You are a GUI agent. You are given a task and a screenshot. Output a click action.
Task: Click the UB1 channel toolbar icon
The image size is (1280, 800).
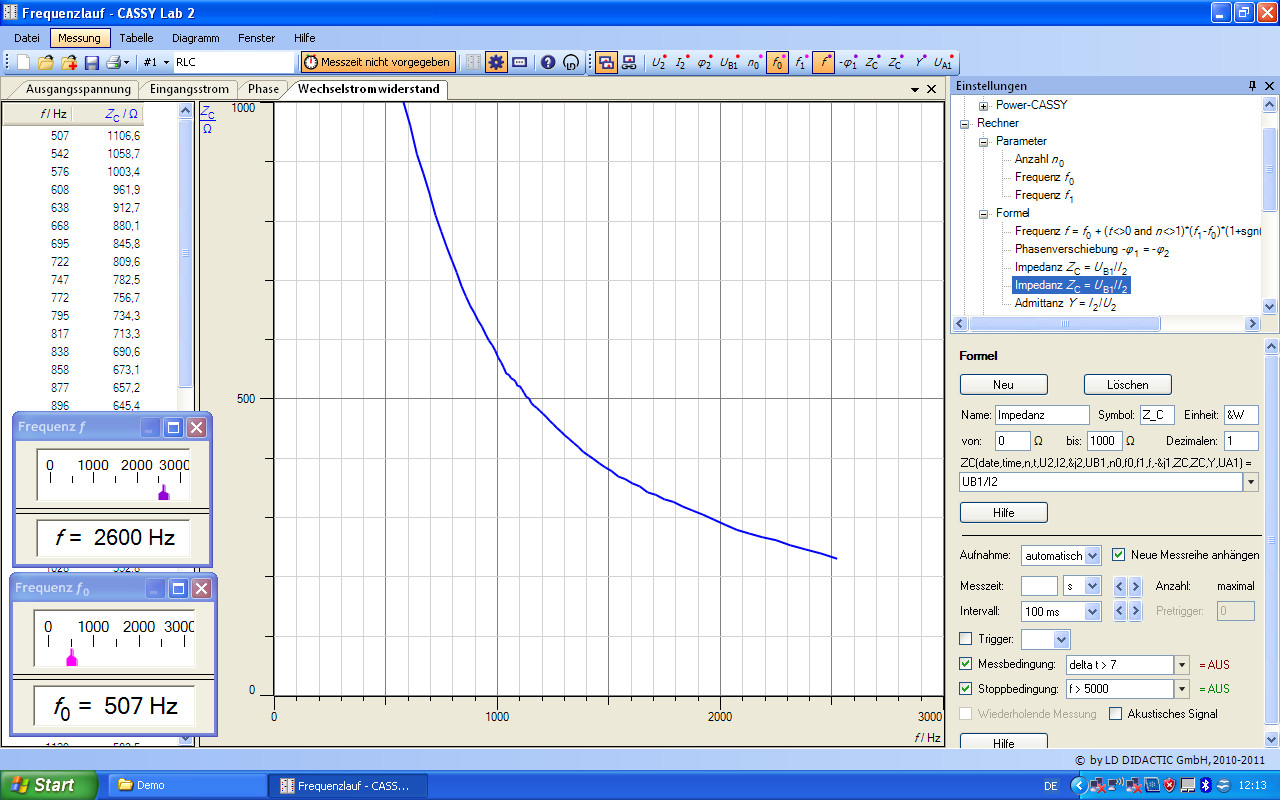coord(729,62)
